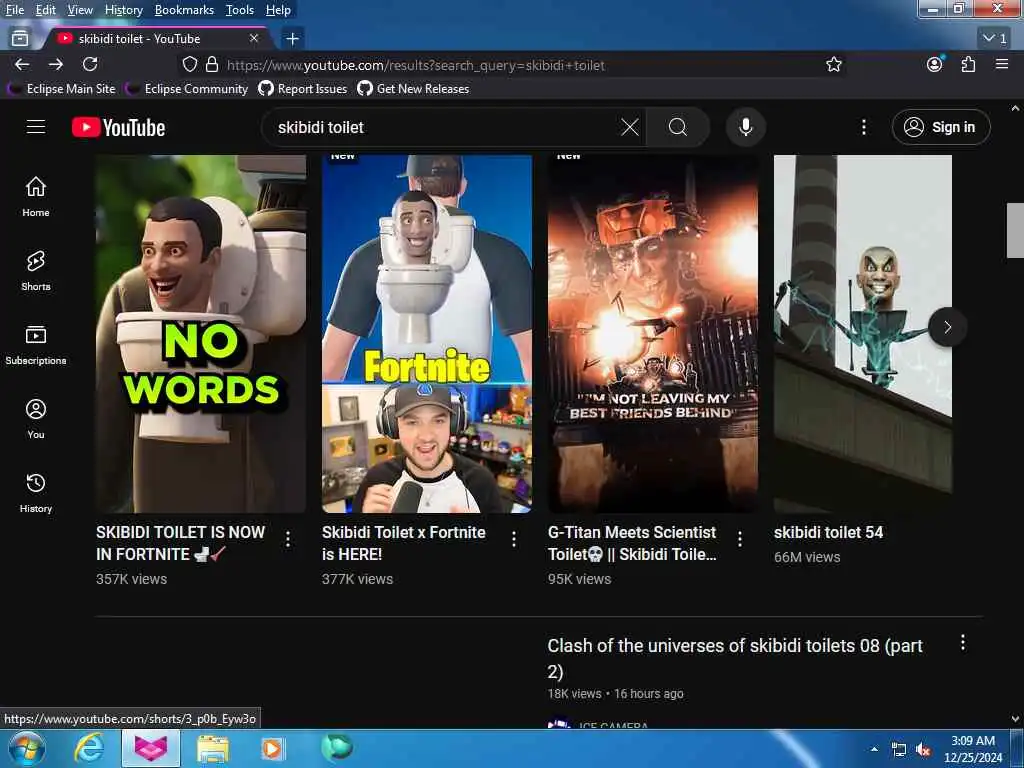Open Subscriptions in sidebar
Viewport: 1024px width, 768px height.
click(x=35, y=344)
